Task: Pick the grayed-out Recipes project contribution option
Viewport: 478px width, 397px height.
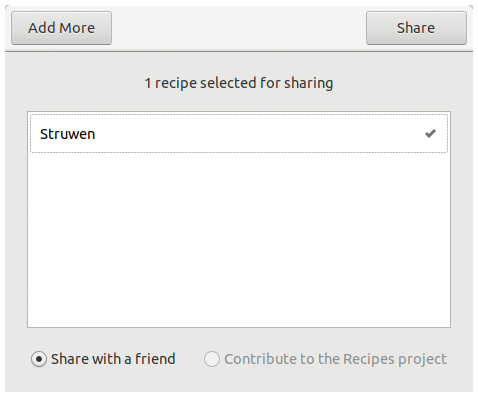Action: click(212, 359)
